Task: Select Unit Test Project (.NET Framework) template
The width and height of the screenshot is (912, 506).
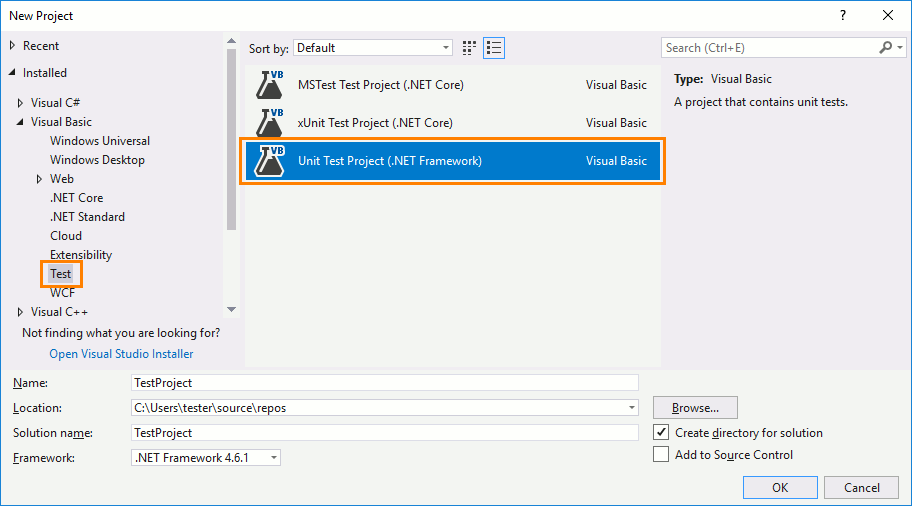Action: point(453,161)
